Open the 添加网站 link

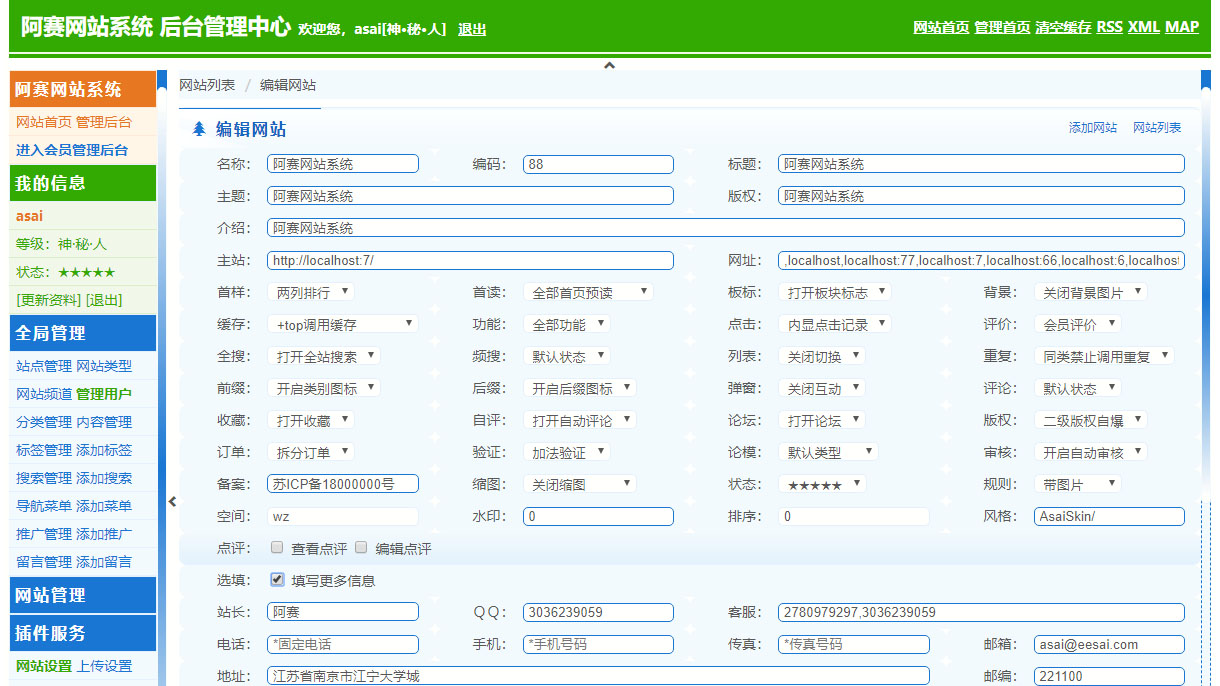pyautogui.click(x=1092, y=128)
